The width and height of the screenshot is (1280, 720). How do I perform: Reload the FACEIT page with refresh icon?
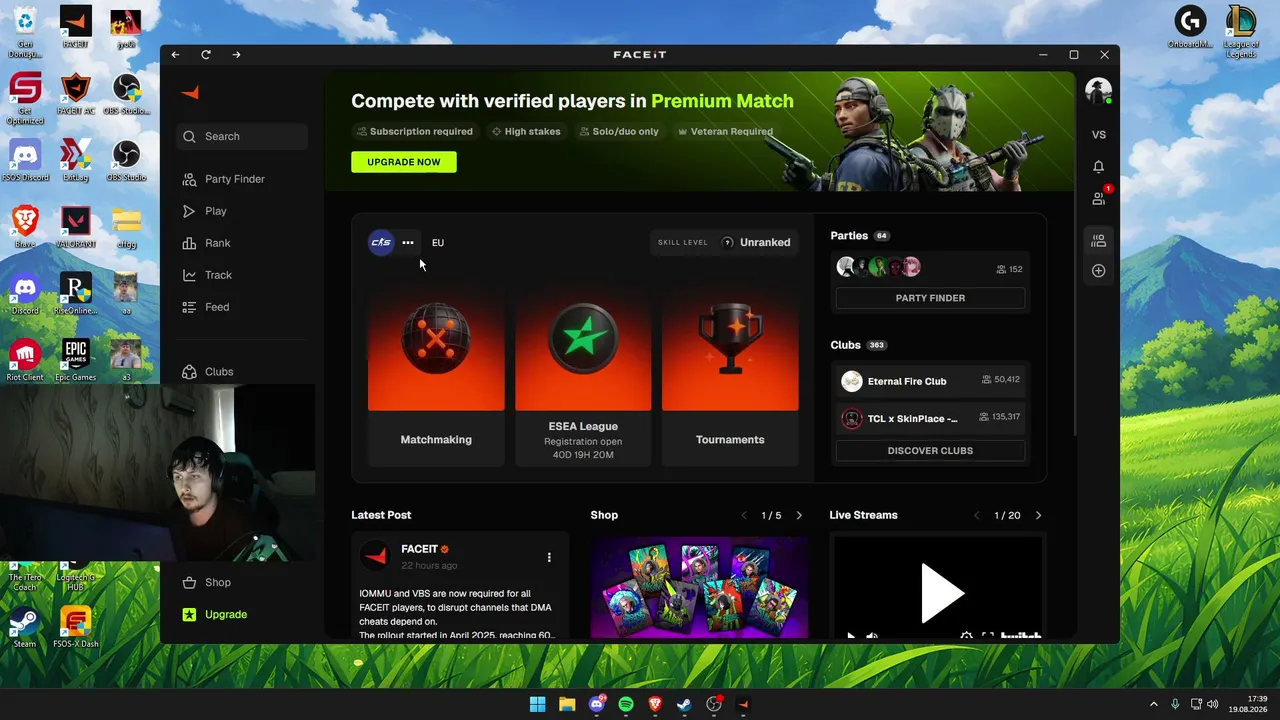tap(206, 55)
